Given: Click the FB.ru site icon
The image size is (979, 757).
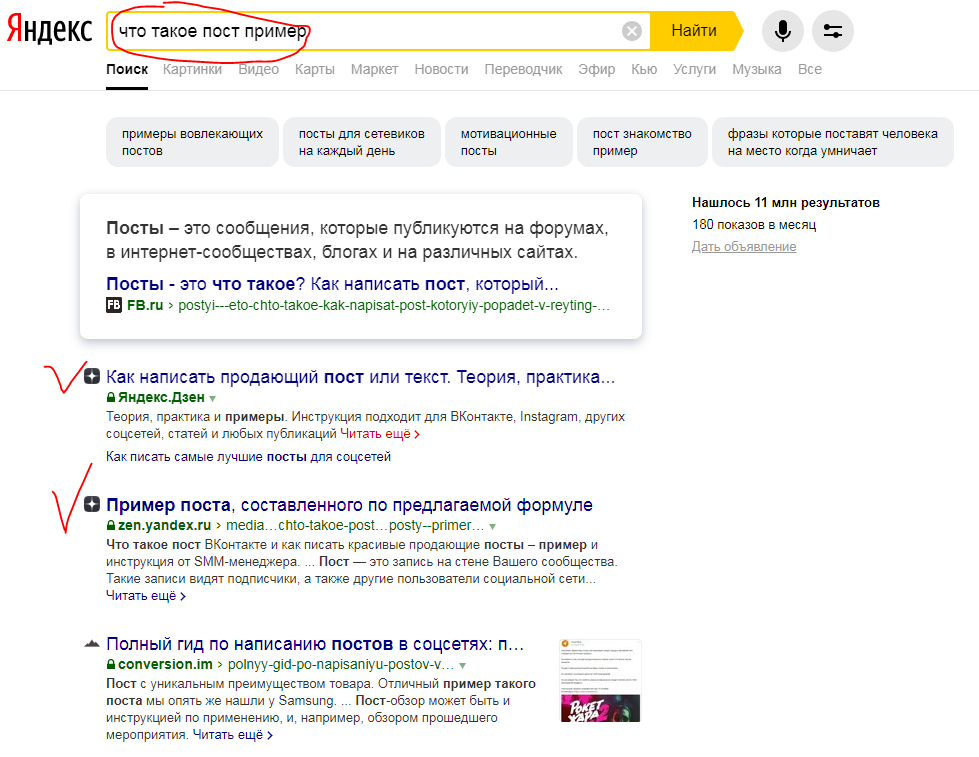Looking at the screenshot, I should pos(114,305).
